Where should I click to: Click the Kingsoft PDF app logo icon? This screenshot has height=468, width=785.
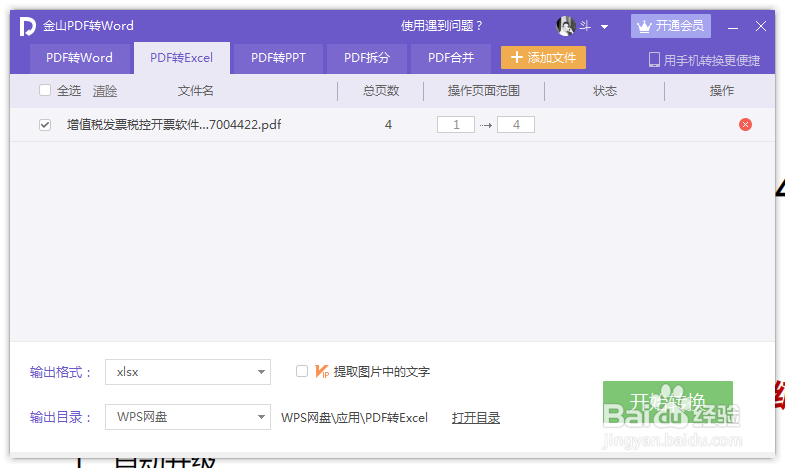[x=28, y=26]
